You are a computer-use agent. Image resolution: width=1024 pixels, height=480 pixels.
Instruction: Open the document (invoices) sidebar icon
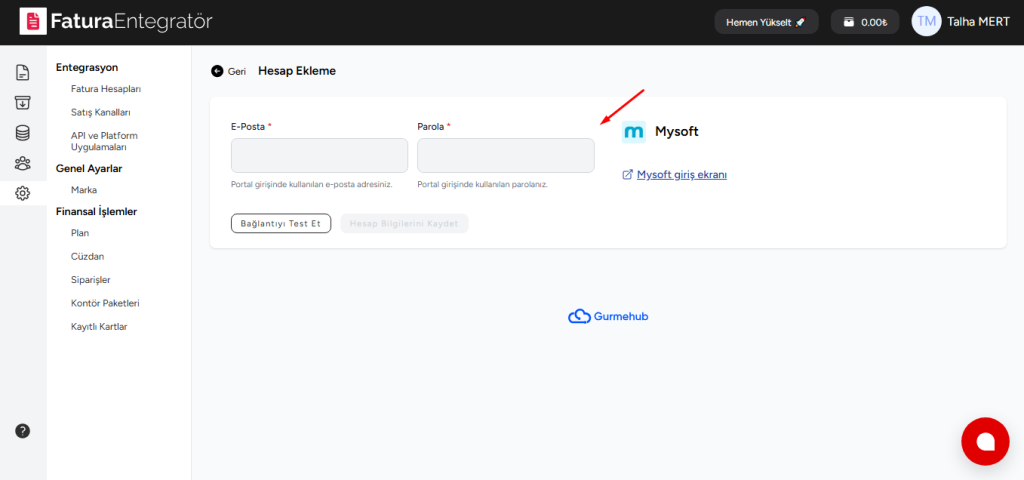click(22, 72)
